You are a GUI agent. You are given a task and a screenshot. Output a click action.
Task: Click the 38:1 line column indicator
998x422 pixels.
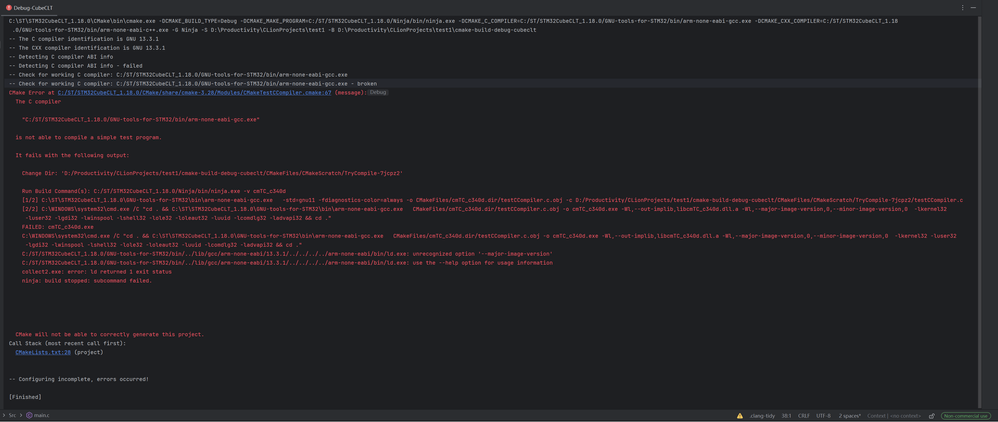pyautogui.click(x=786, y=415)
